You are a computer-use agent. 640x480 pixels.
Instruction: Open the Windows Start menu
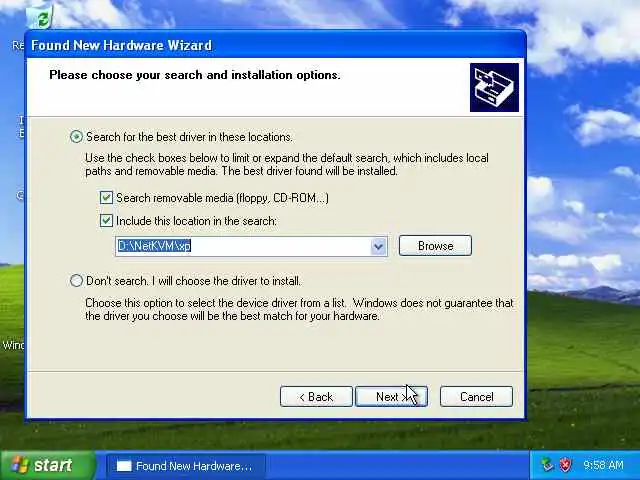tap(47, 465)
